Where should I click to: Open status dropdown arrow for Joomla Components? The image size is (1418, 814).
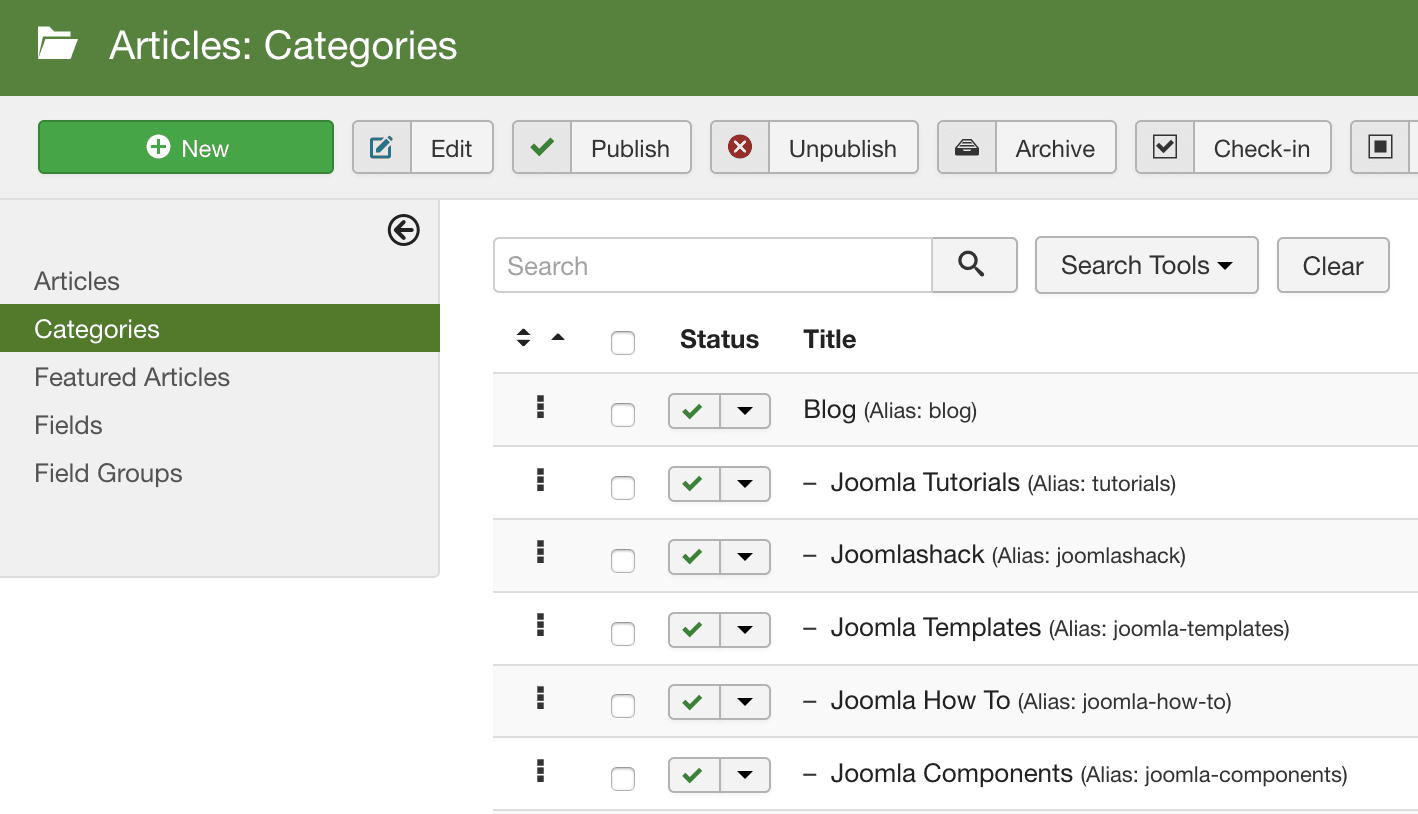coord(745,776)
